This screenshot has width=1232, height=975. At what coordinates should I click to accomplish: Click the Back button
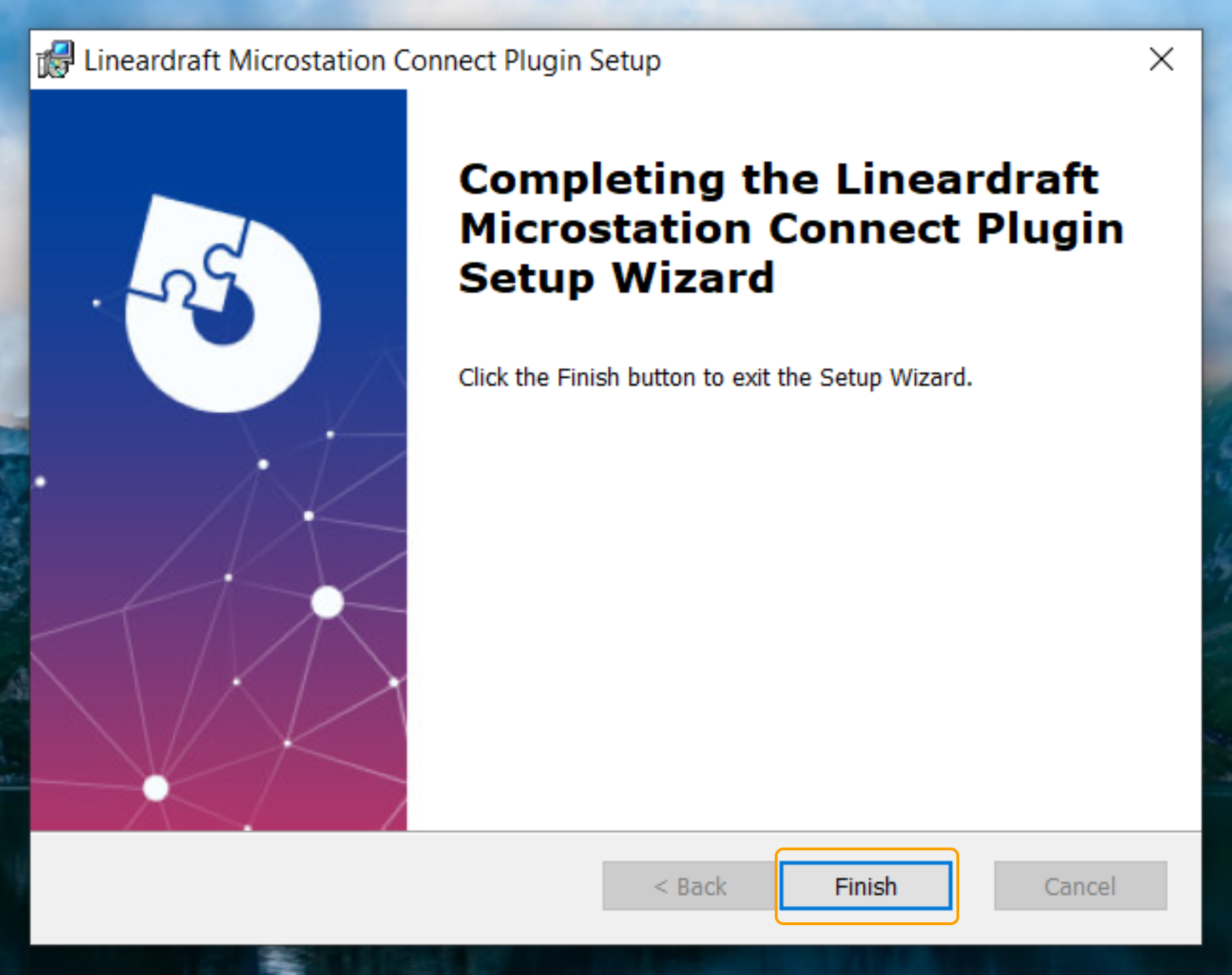(x=690, y=886)
